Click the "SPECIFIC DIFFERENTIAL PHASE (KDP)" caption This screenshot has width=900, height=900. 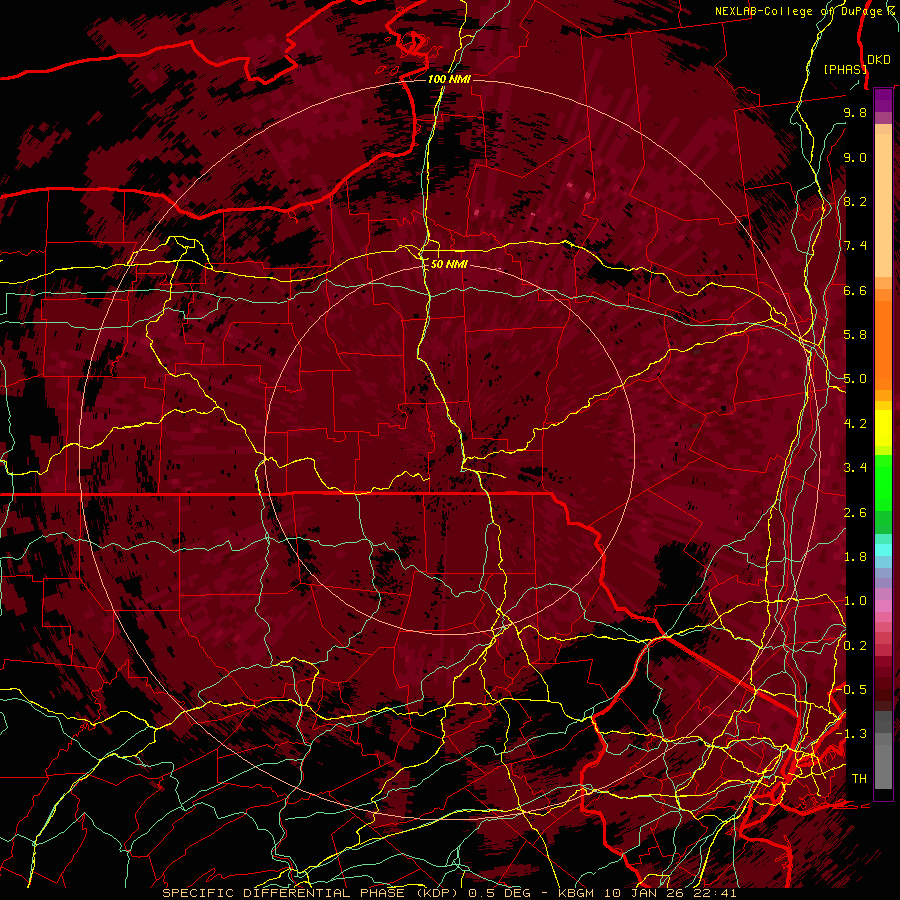click(313, 893)
